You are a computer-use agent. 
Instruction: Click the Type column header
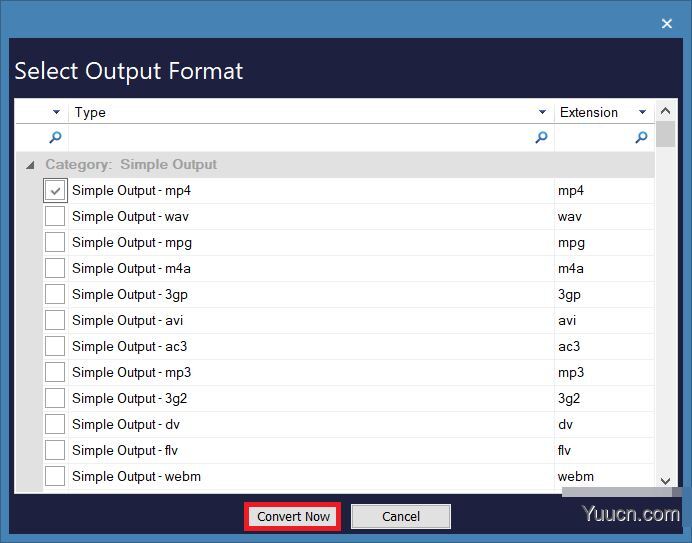[311, 112]
